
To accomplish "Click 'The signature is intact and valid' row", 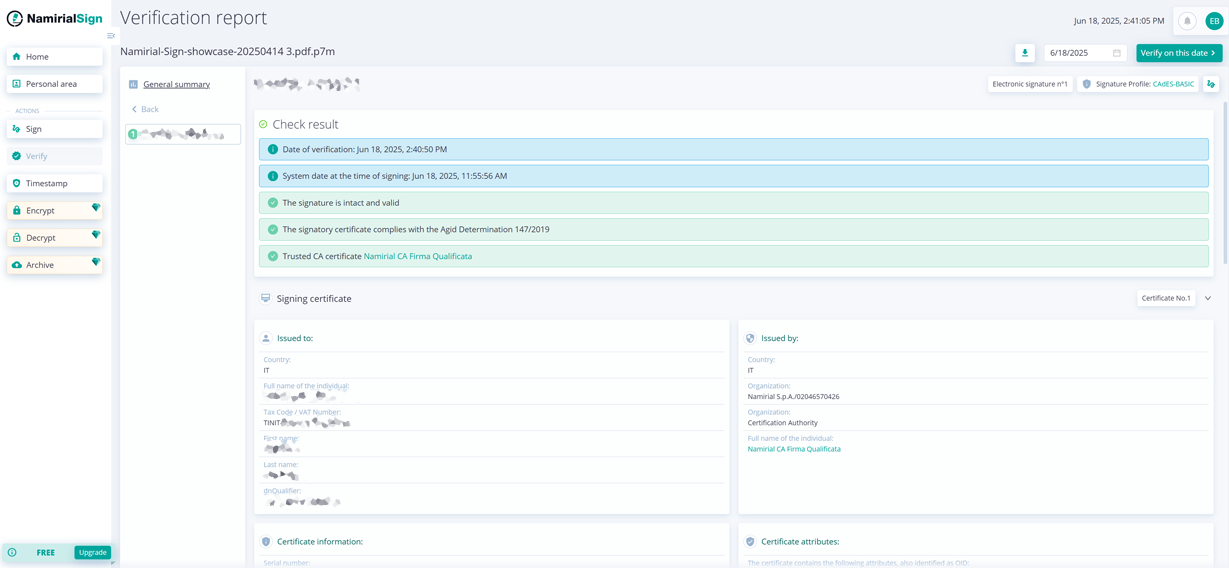I will click(734, 203).
